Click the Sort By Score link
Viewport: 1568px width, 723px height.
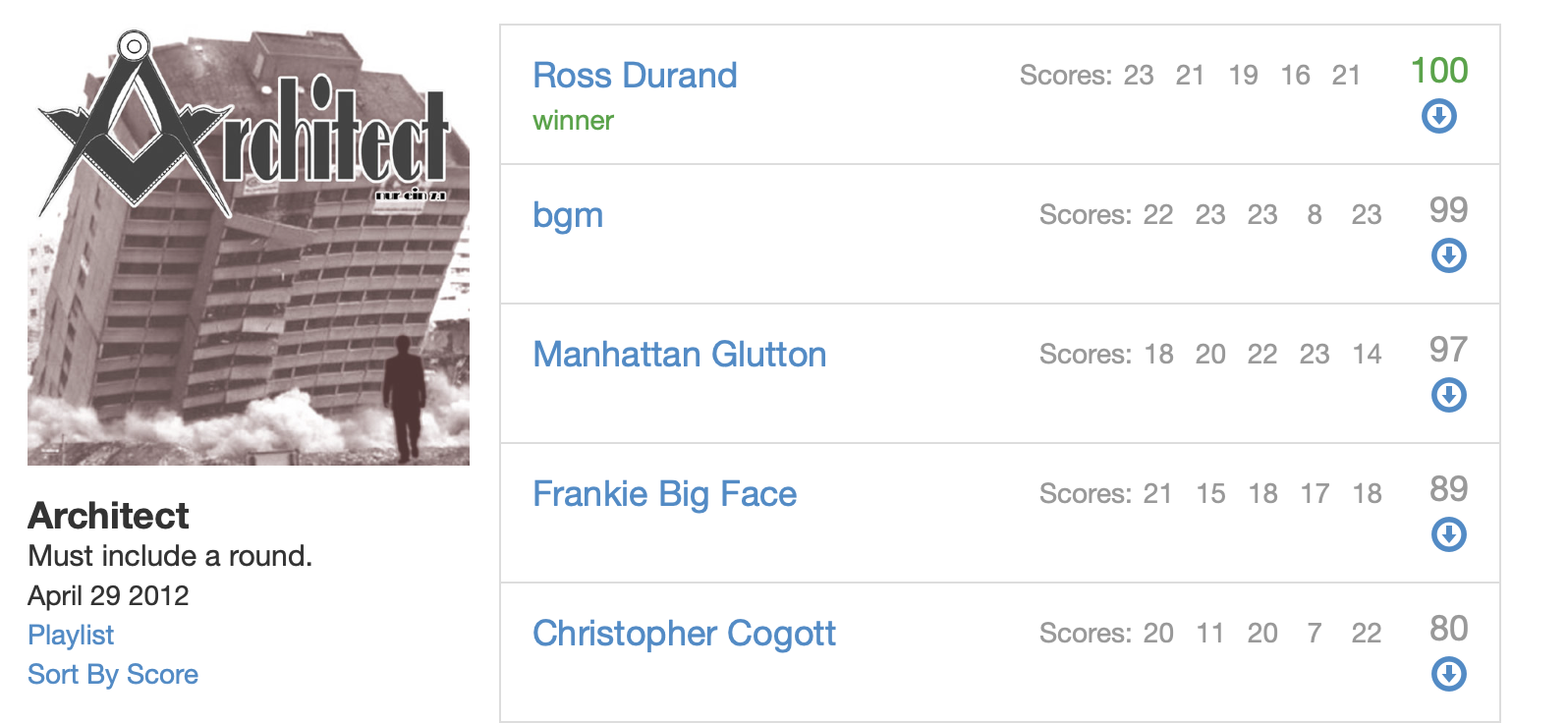(113, 675)
